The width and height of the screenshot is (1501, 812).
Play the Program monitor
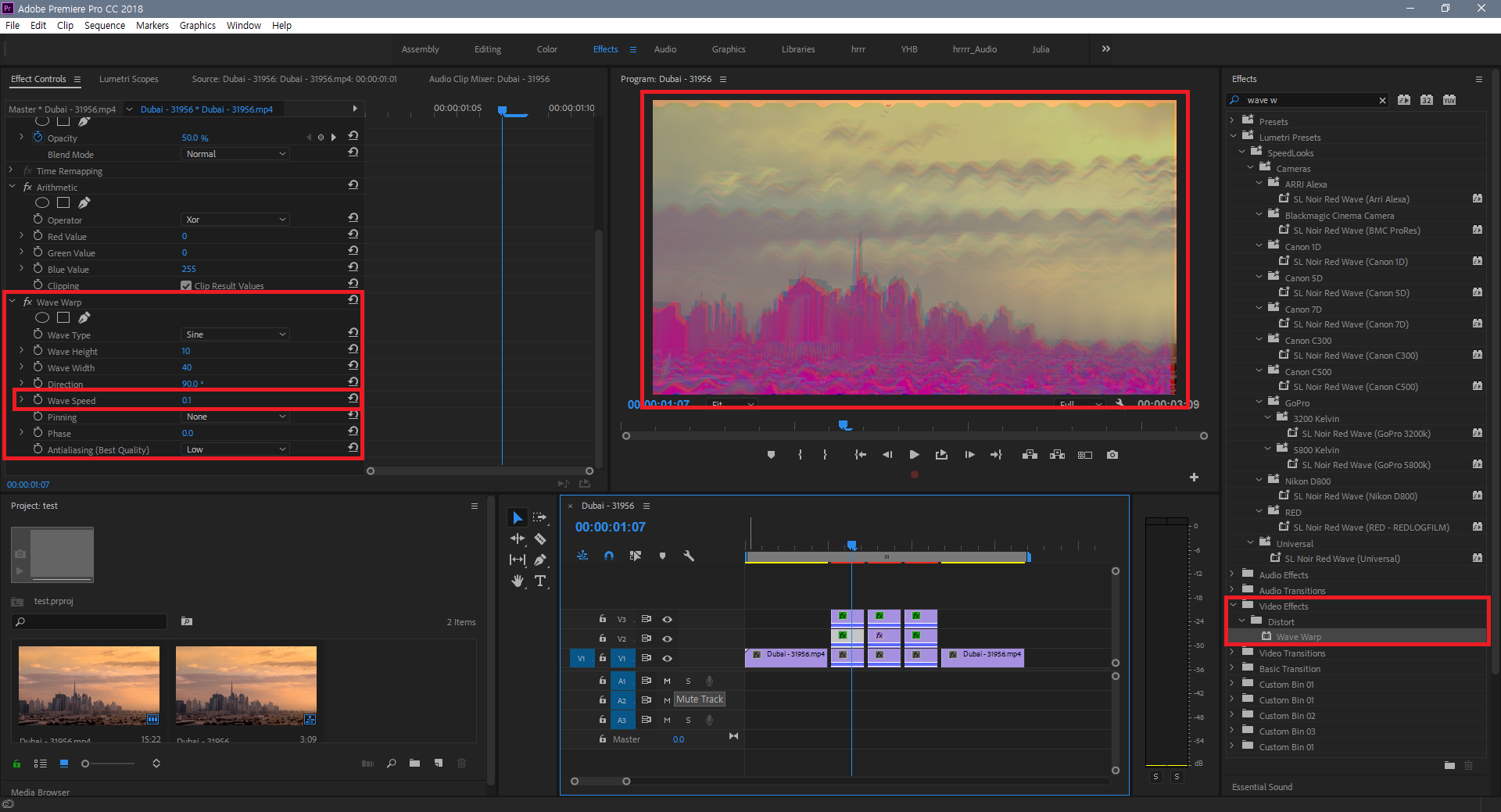click(x=914, y=455)
